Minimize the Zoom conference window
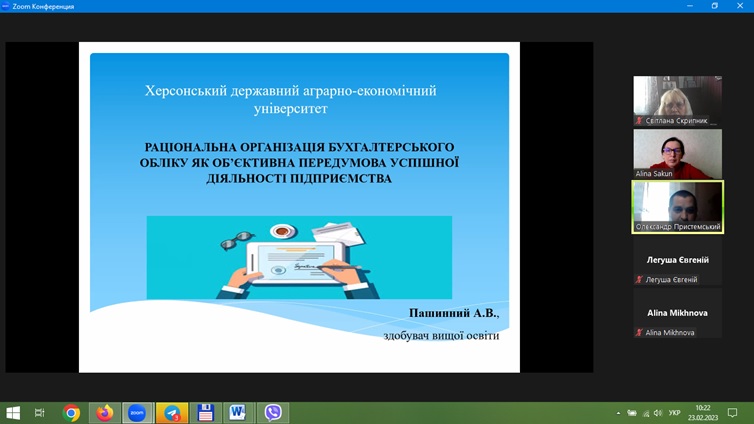This screenshot has width=754, height=424. (690, 6)
